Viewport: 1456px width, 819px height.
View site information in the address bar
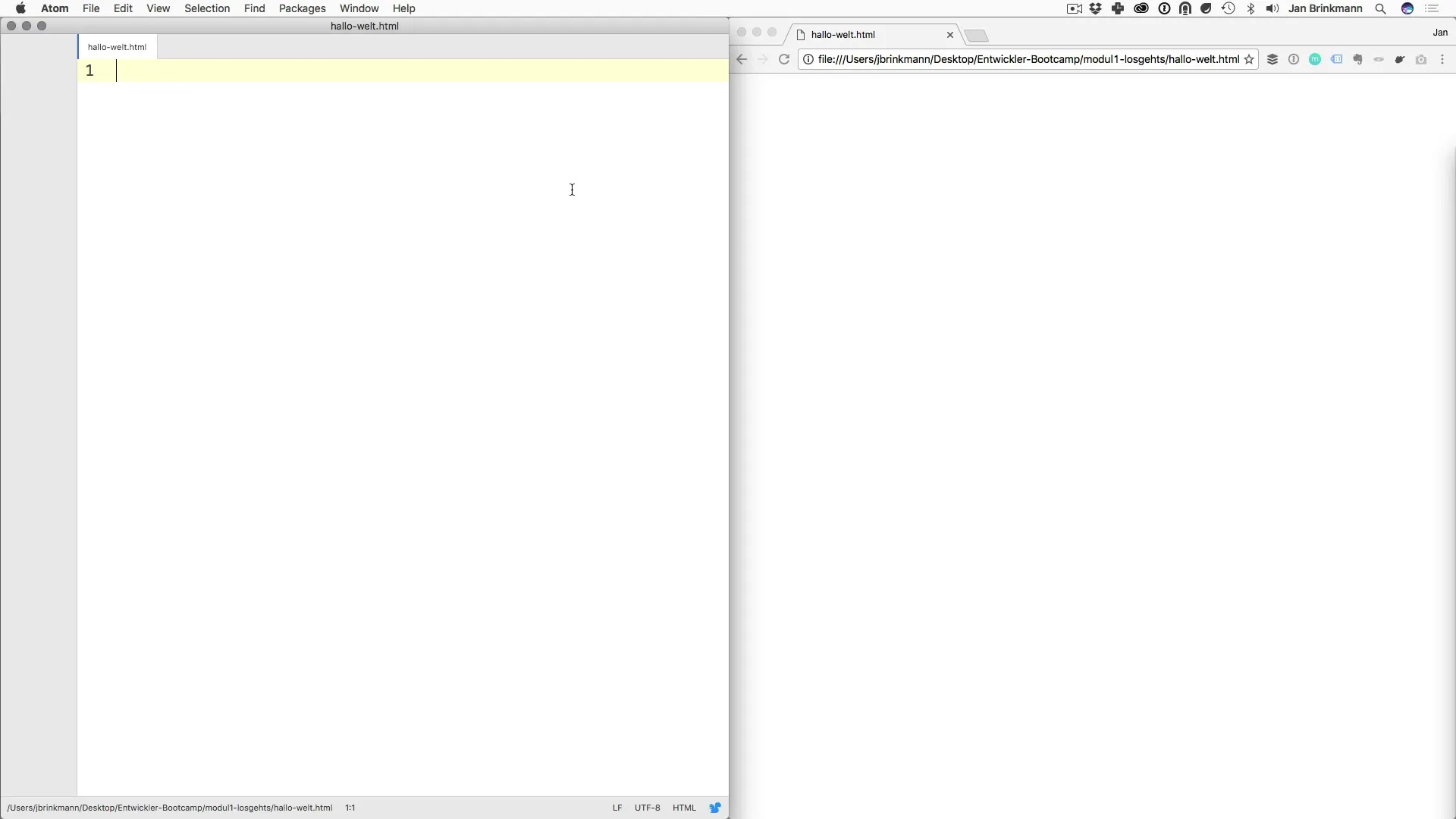[808, 59]
